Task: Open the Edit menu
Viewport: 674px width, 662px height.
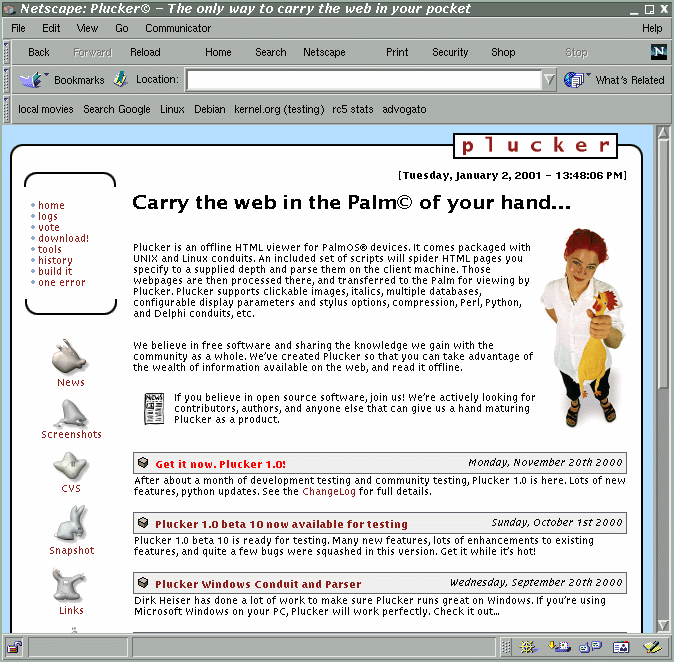Action: [51, 28]
